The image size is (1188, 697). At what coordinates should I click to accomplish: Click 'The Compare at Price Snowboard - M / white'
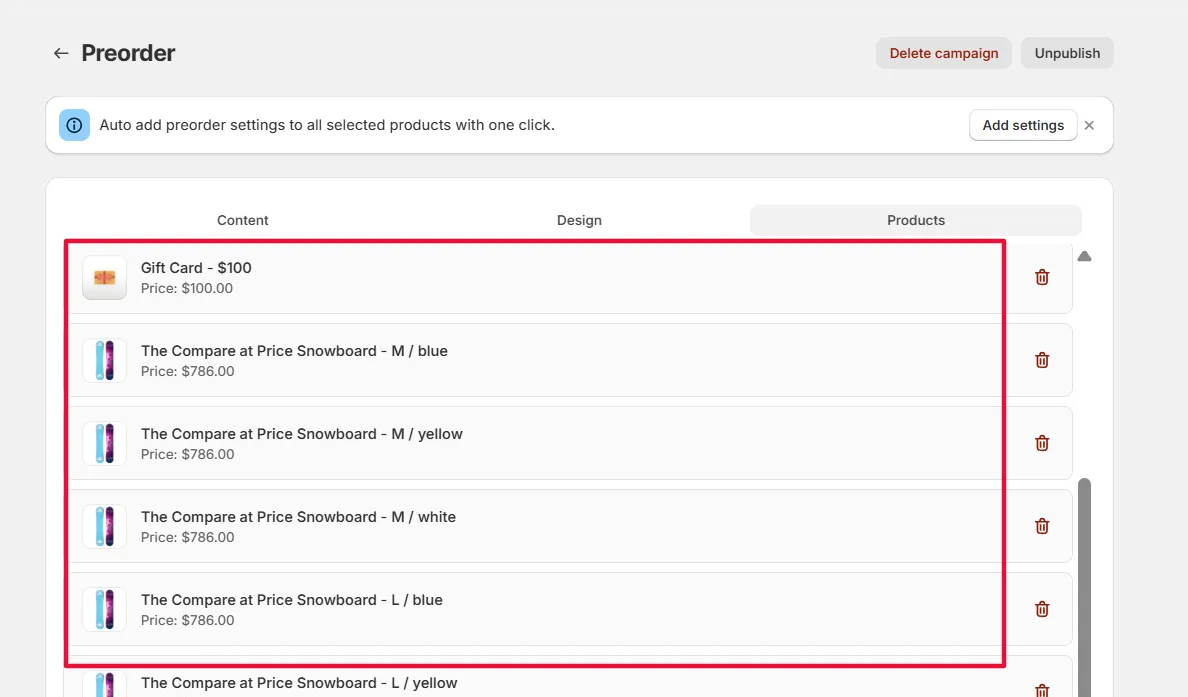[299, 517]
